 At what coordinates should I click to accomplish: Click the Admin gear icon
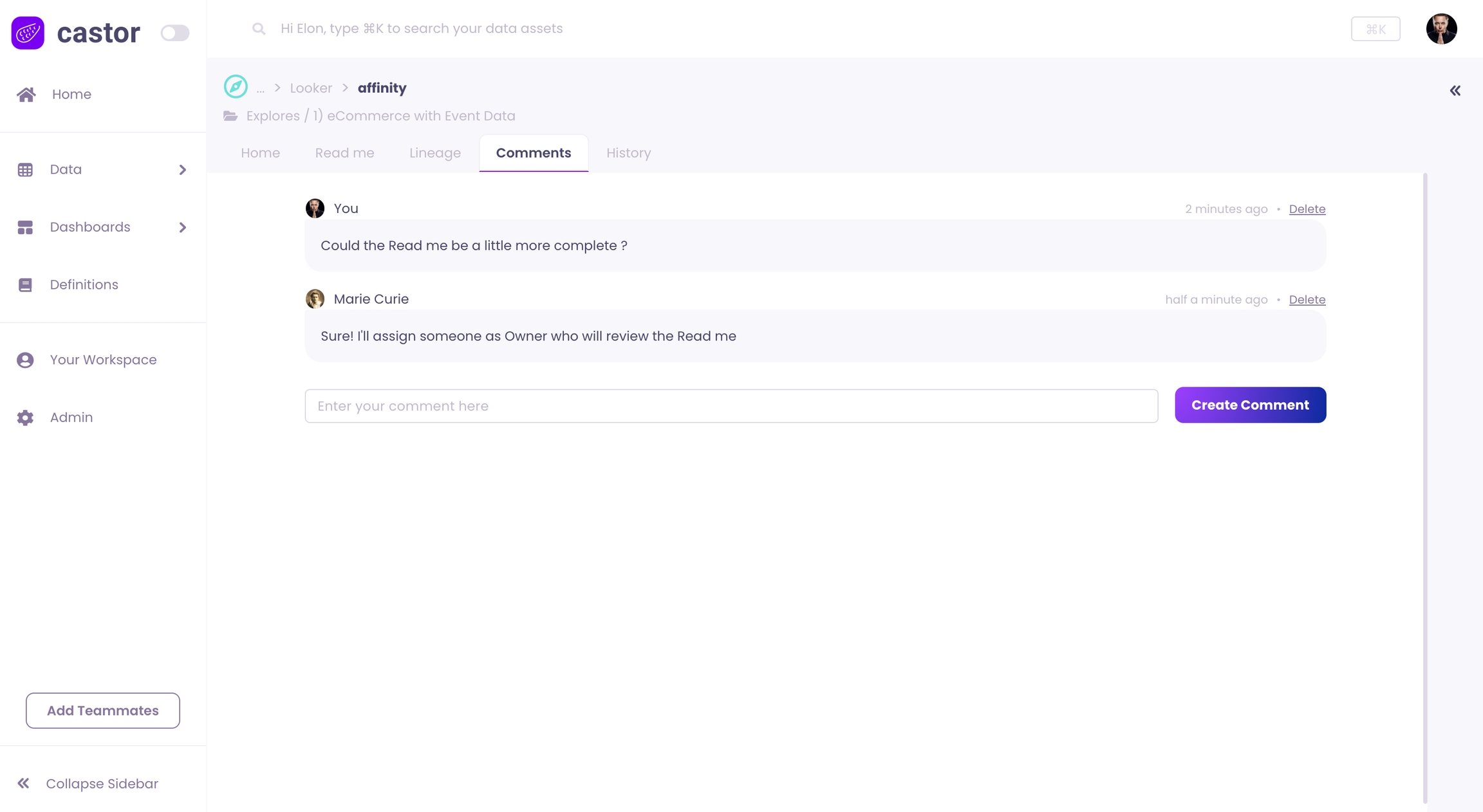25,418
